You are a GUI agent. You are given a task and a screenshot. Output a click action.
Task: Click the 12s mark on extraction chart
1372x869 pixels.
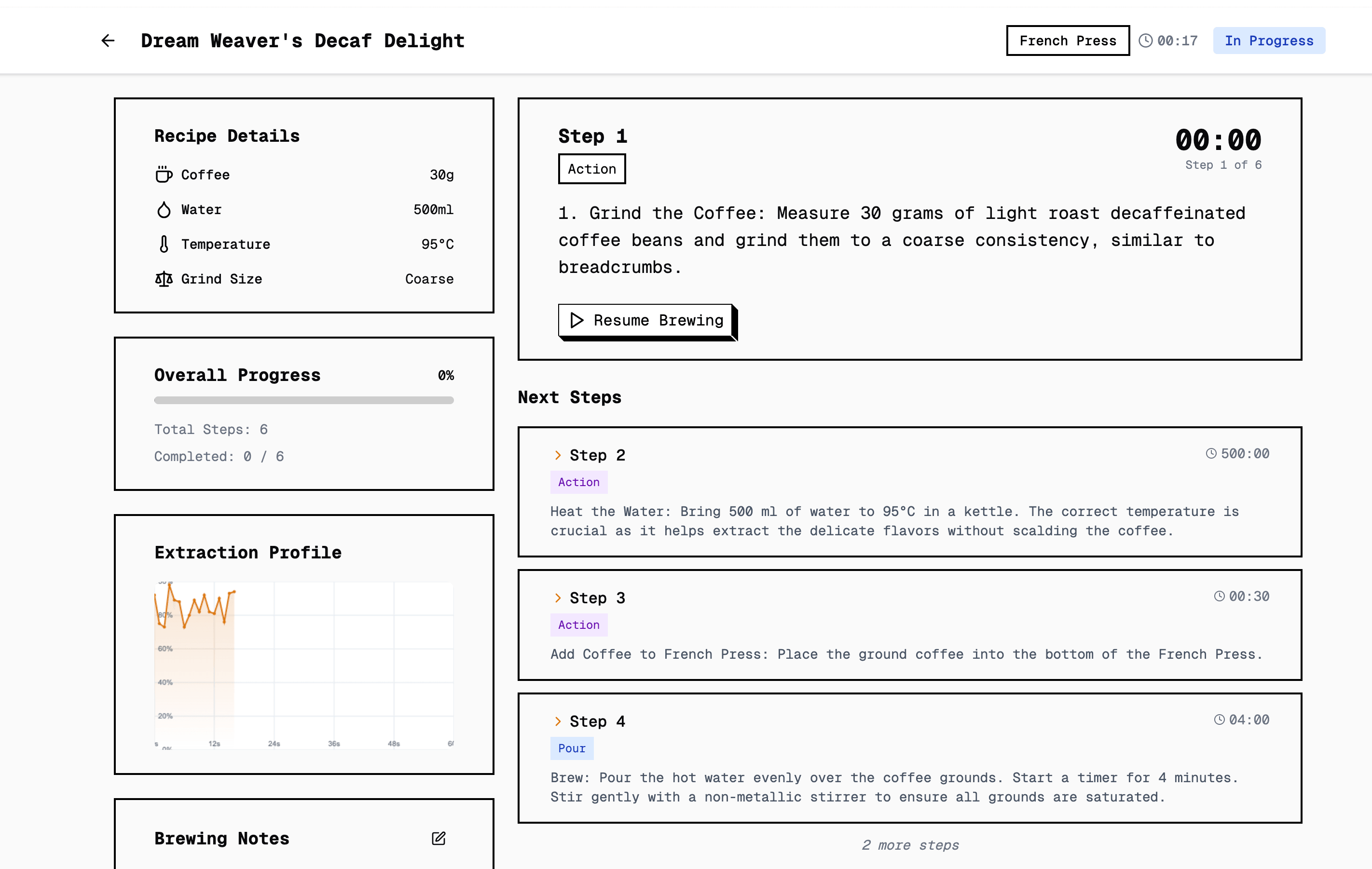click(x=214, y=744)
